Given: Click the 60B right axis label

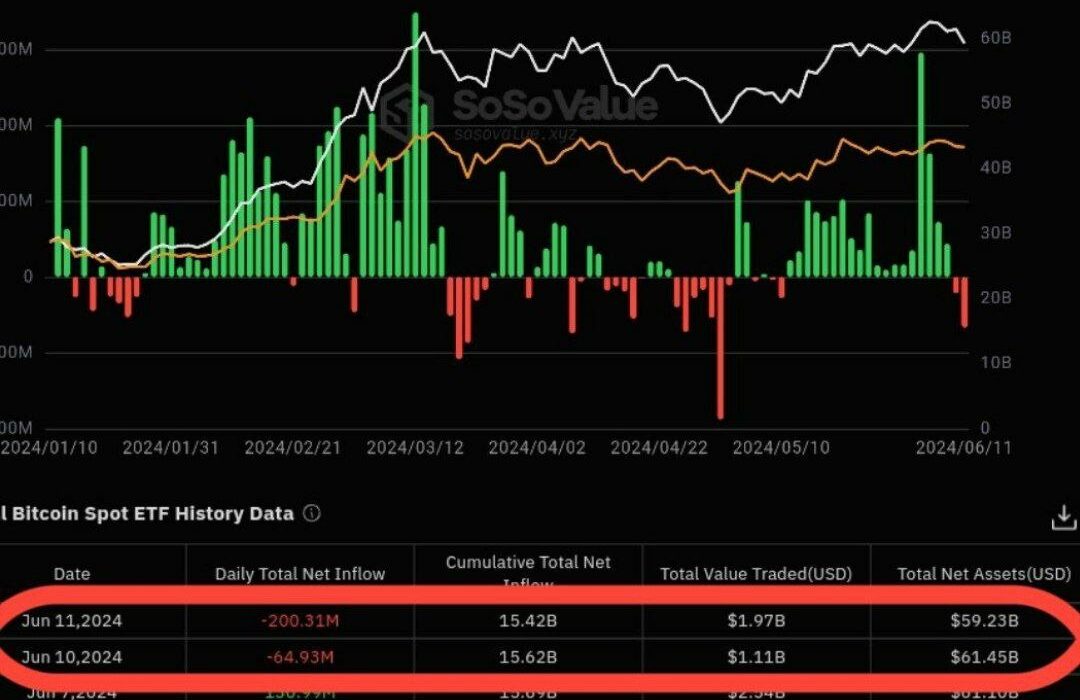Looking at the screenshot, I should tap(995, 38).
